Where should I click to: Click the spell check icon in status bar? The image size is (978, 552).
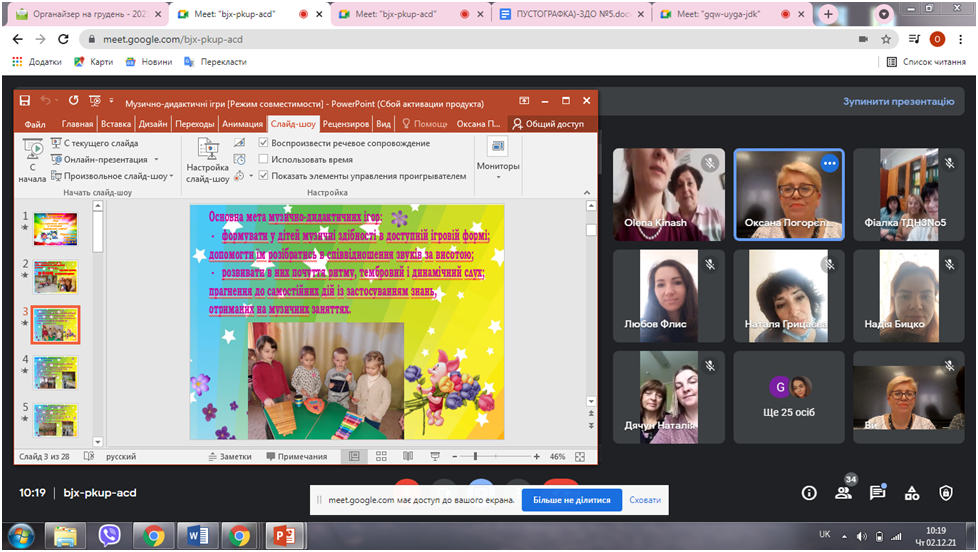pyautogui.click(x=89, y=457)
